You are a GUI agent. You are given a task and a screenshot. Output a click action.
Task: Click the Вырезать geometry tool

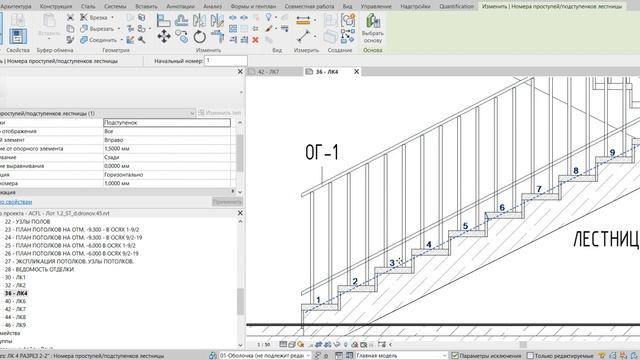97,29
